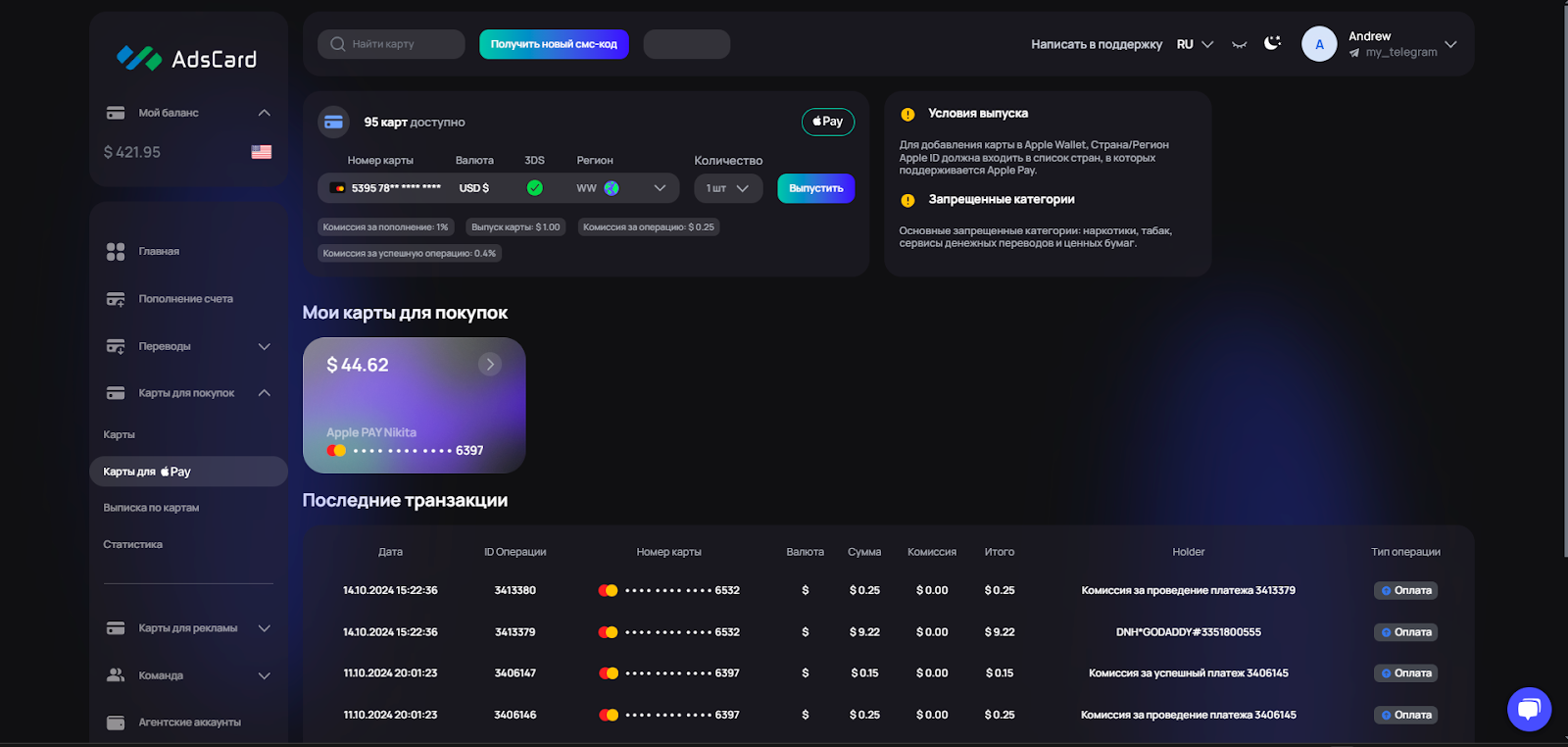Click the green 3DS checkmark

(535, 188)
